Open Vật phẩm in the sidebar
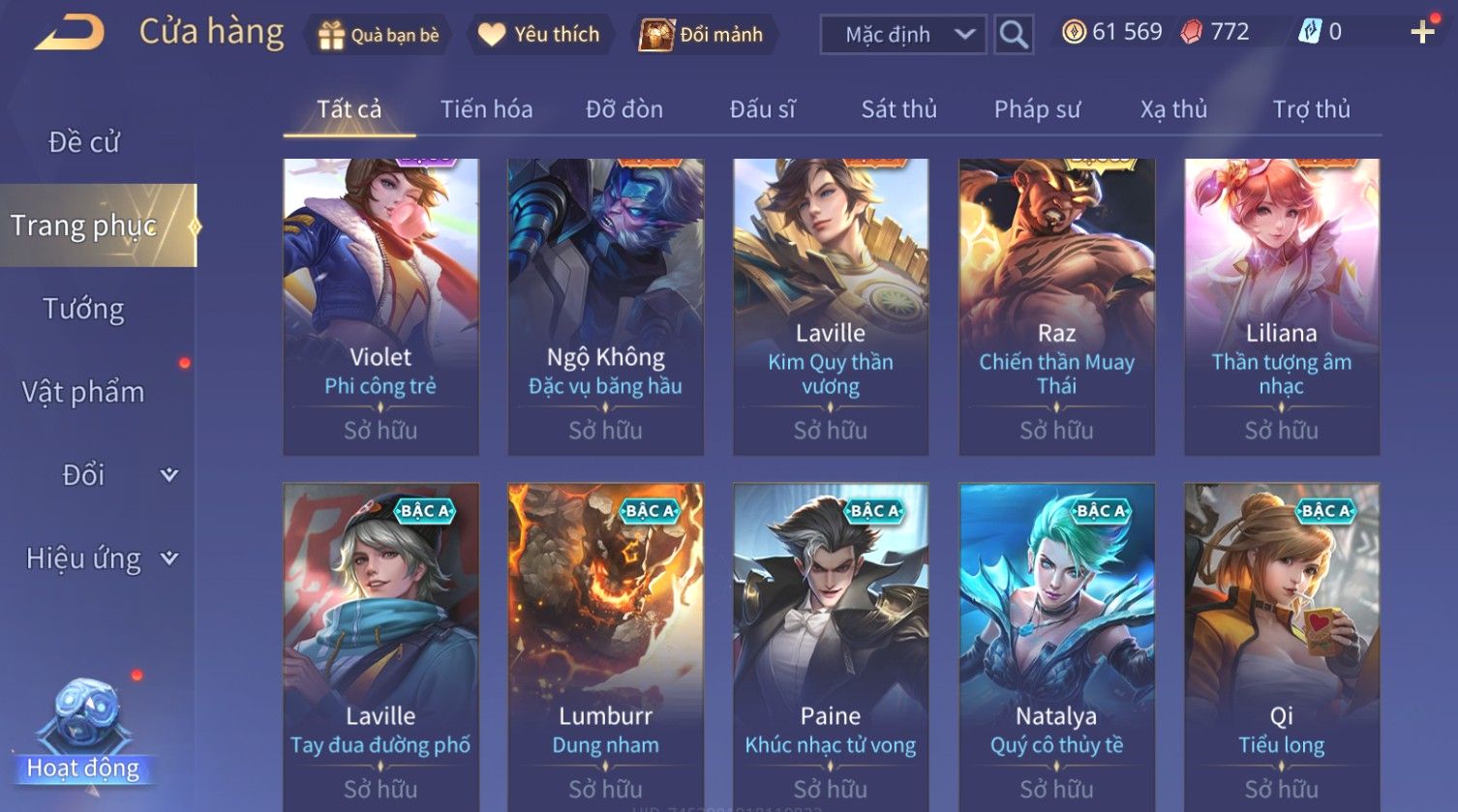 tap(83, 392)
